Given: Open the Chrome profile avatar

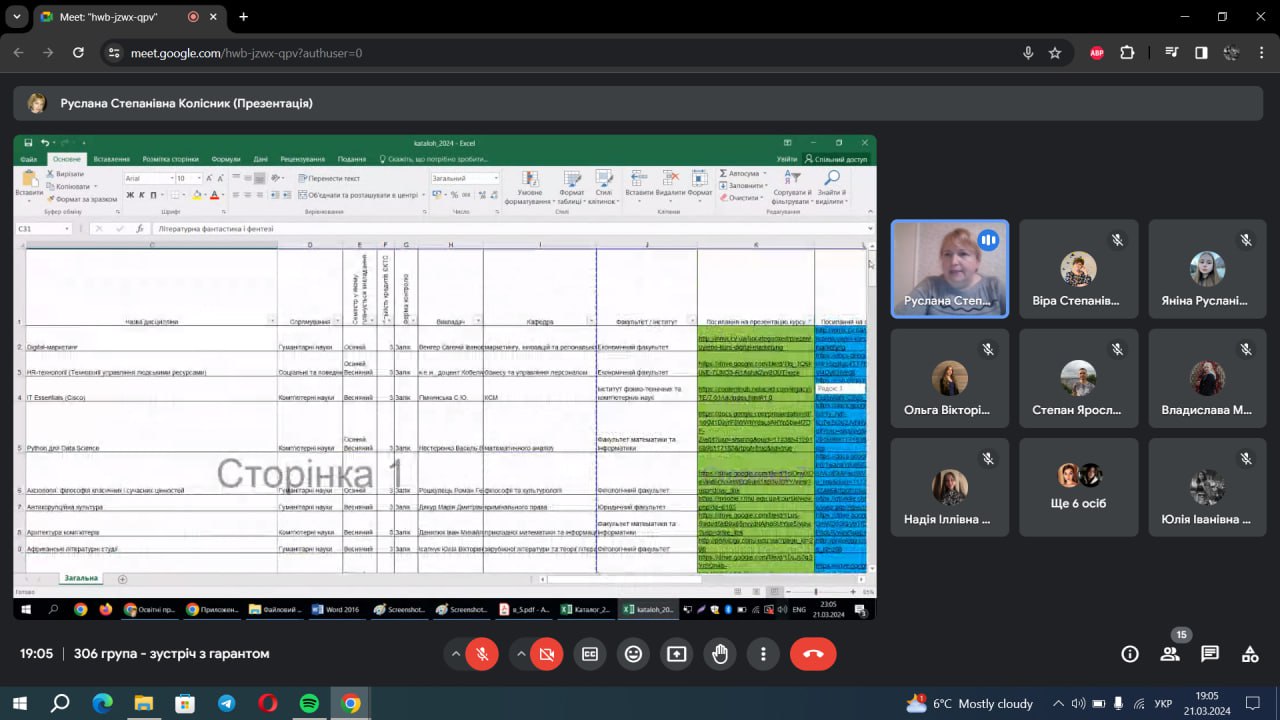Looking at the screenshot, I should tap(1231, 53).
